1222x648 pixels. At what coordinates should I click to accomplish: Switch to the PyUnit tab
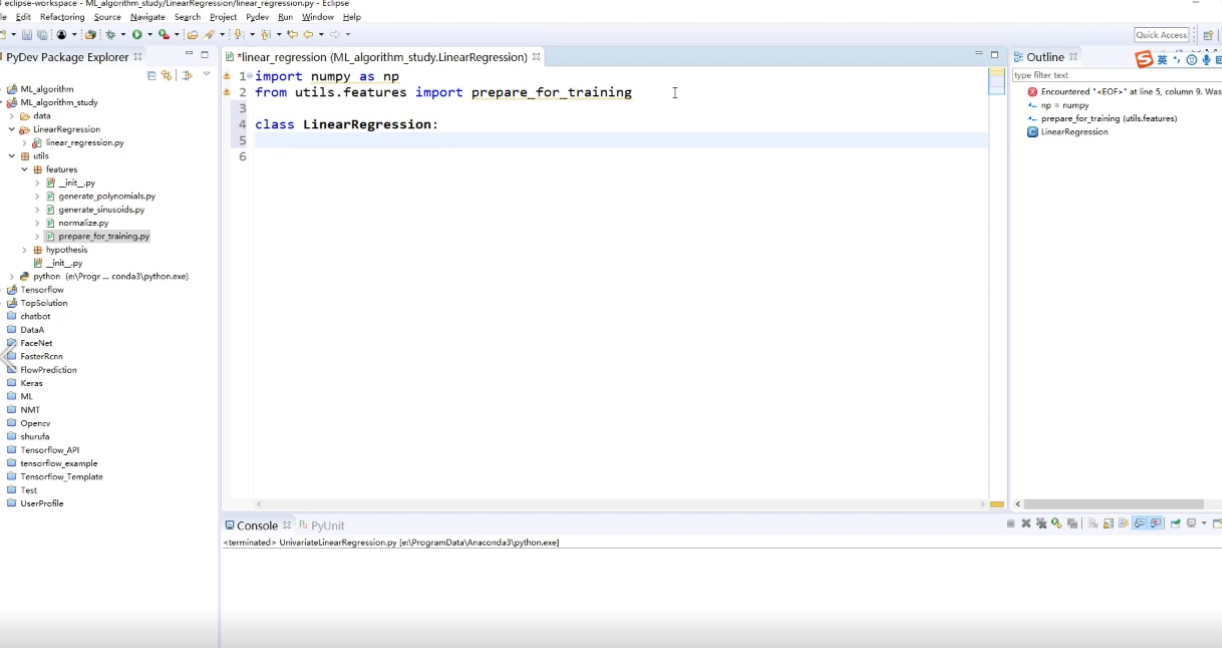pos(327,525)
